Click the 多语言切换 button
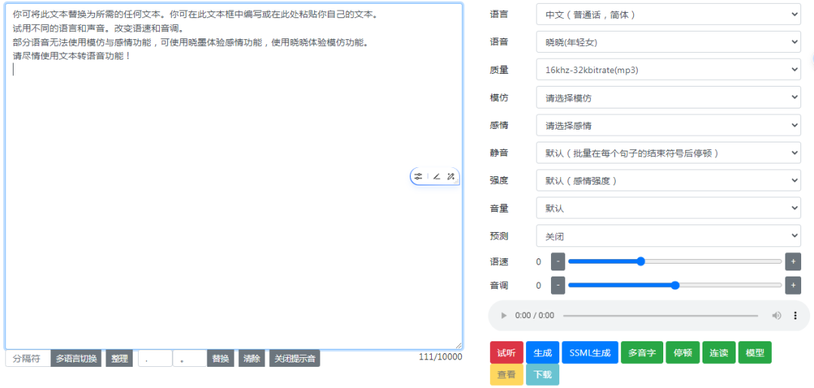The height and width of the screenshot is (388, 814). pyautogui.click(x=76, y=358)
